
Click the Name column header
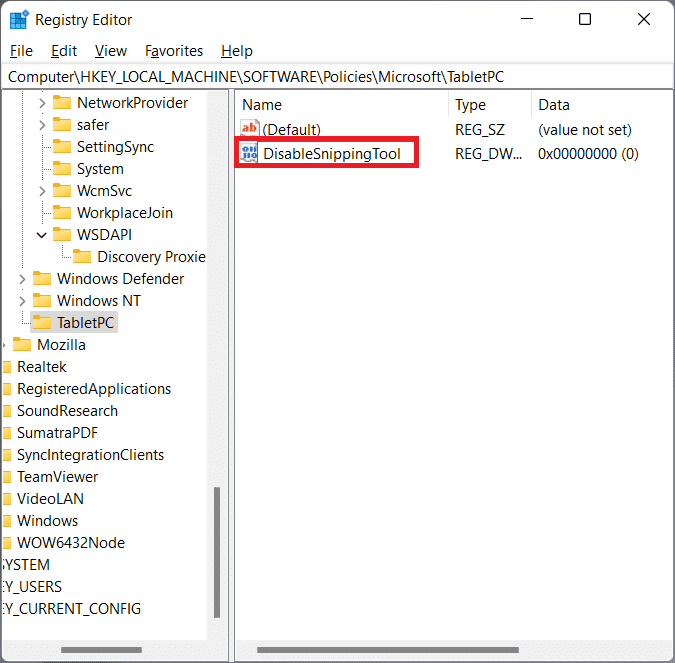click(343, 105)
